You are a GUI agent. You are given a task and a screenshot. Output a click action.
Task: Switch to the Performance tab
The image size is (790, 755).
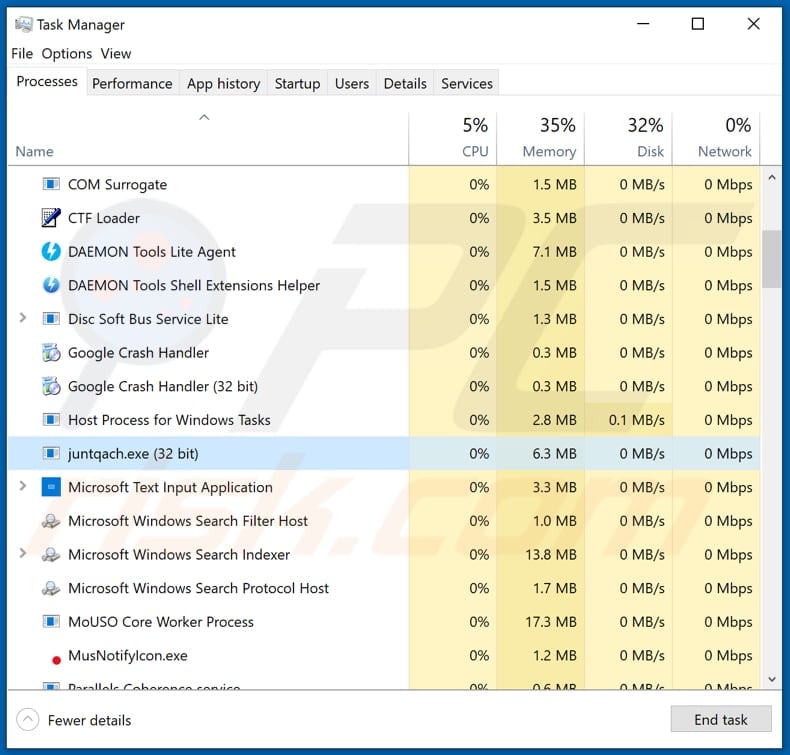click(x=132, y=83)
